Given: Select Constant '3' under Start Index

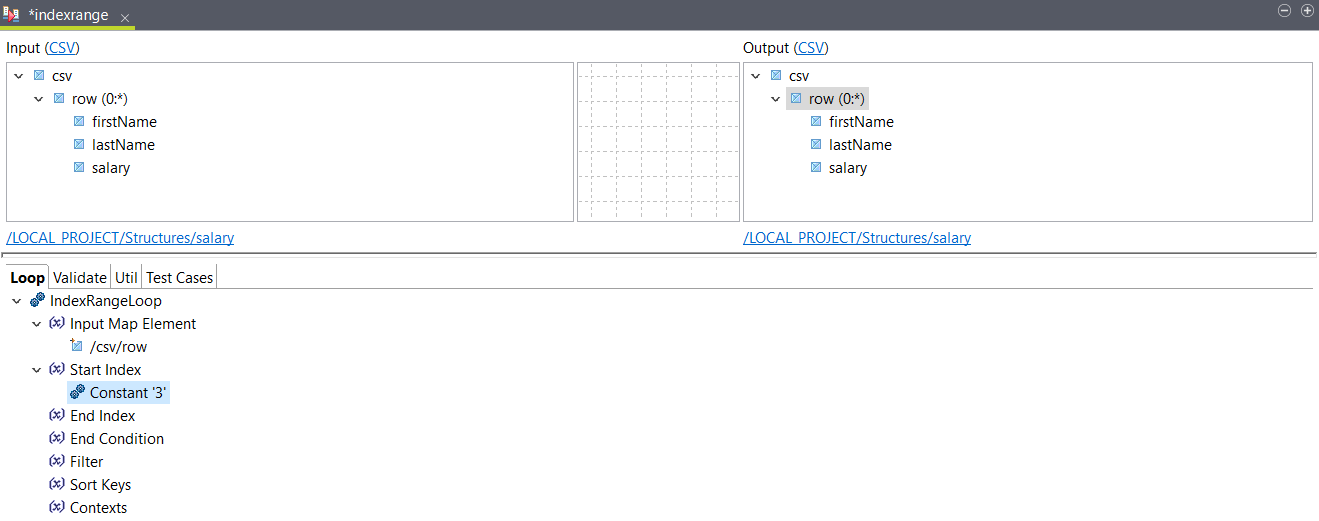Looking at the screenshot, I should [129, 393].
